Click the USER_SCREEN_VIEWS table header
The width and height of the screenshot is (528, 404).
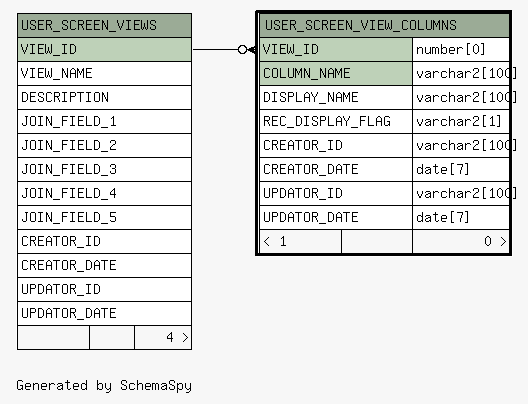pos(104,26)
